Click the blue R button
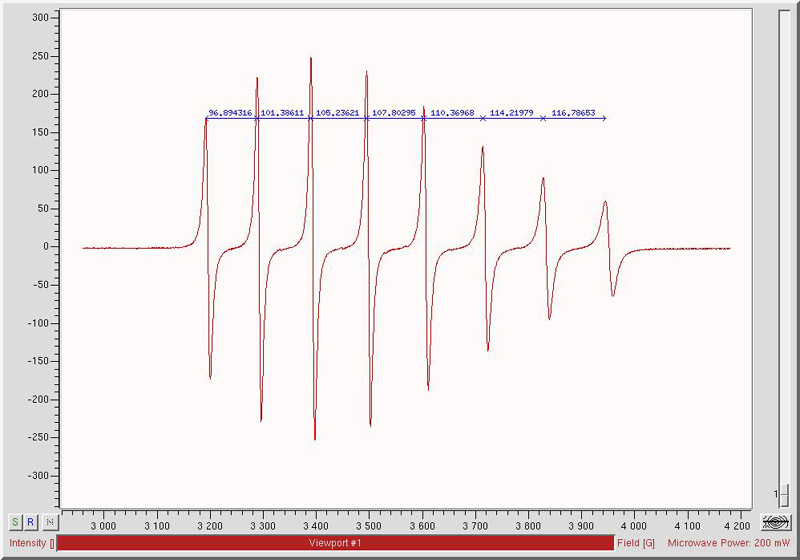The width and height of the screenshot is (800, 560). point(30,522)
